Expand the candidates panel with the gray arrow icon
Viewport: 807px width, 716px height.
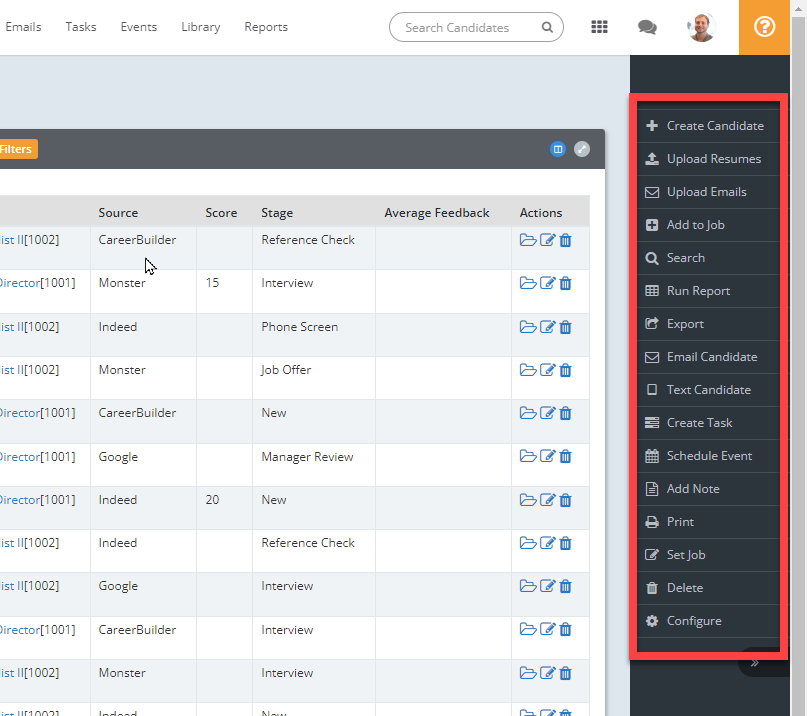[x=582, y=149]
